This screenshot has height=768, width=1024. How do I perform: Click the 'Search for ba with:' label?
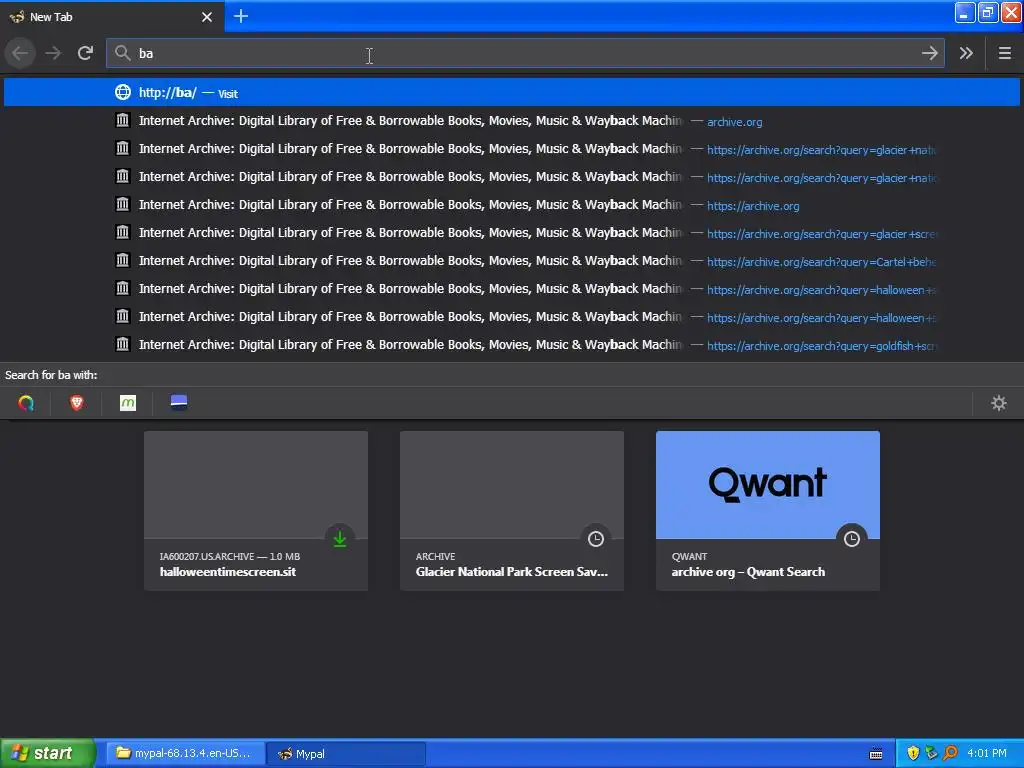tap(51, 375)
